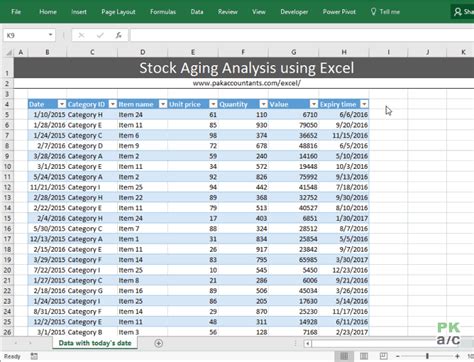
Task: Select the "Data with today's date" sheet tab
Action: tap(95, 343)
